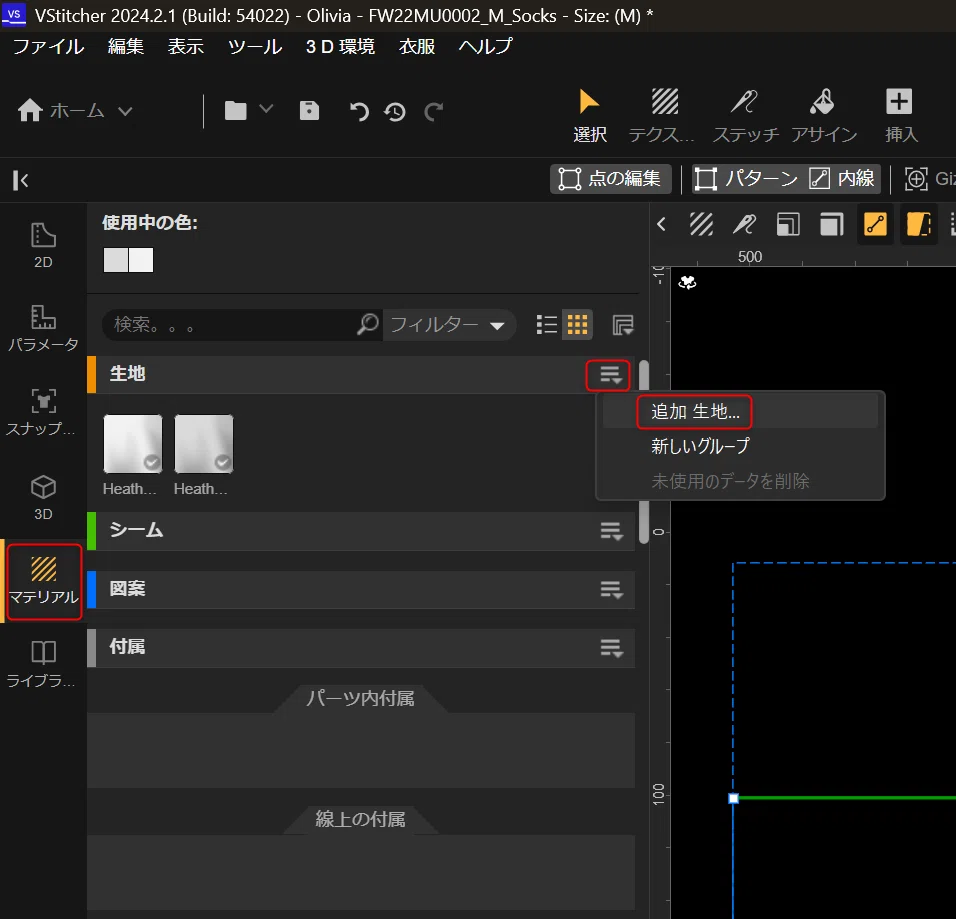Screen dimensions: 956x919
Task: Open the 衣服 menu
Action: coord(416,47)
